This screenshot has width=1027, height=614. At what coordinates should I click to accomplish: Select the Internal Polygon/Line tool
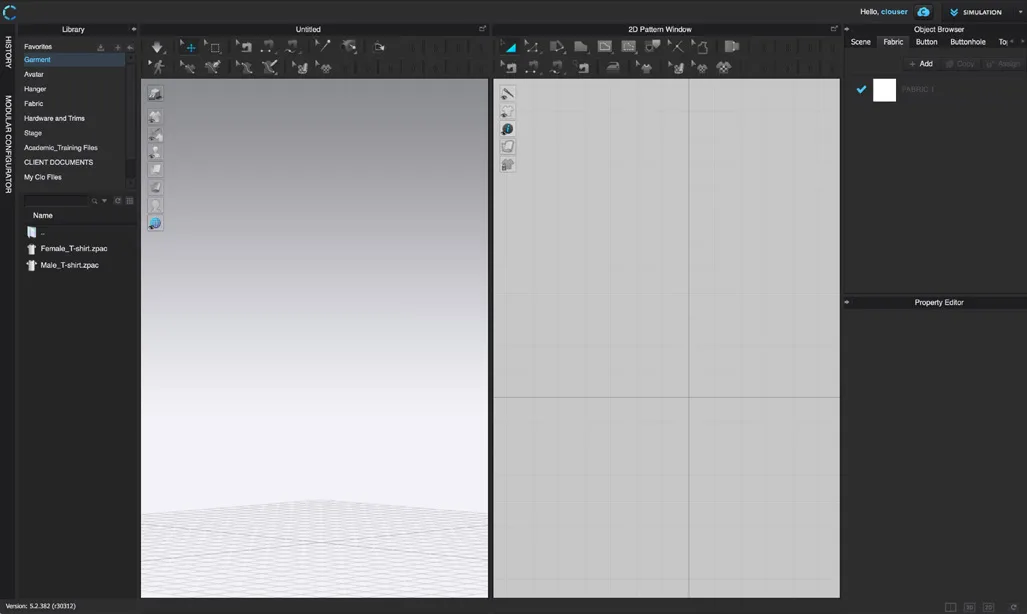click(605, 47)
